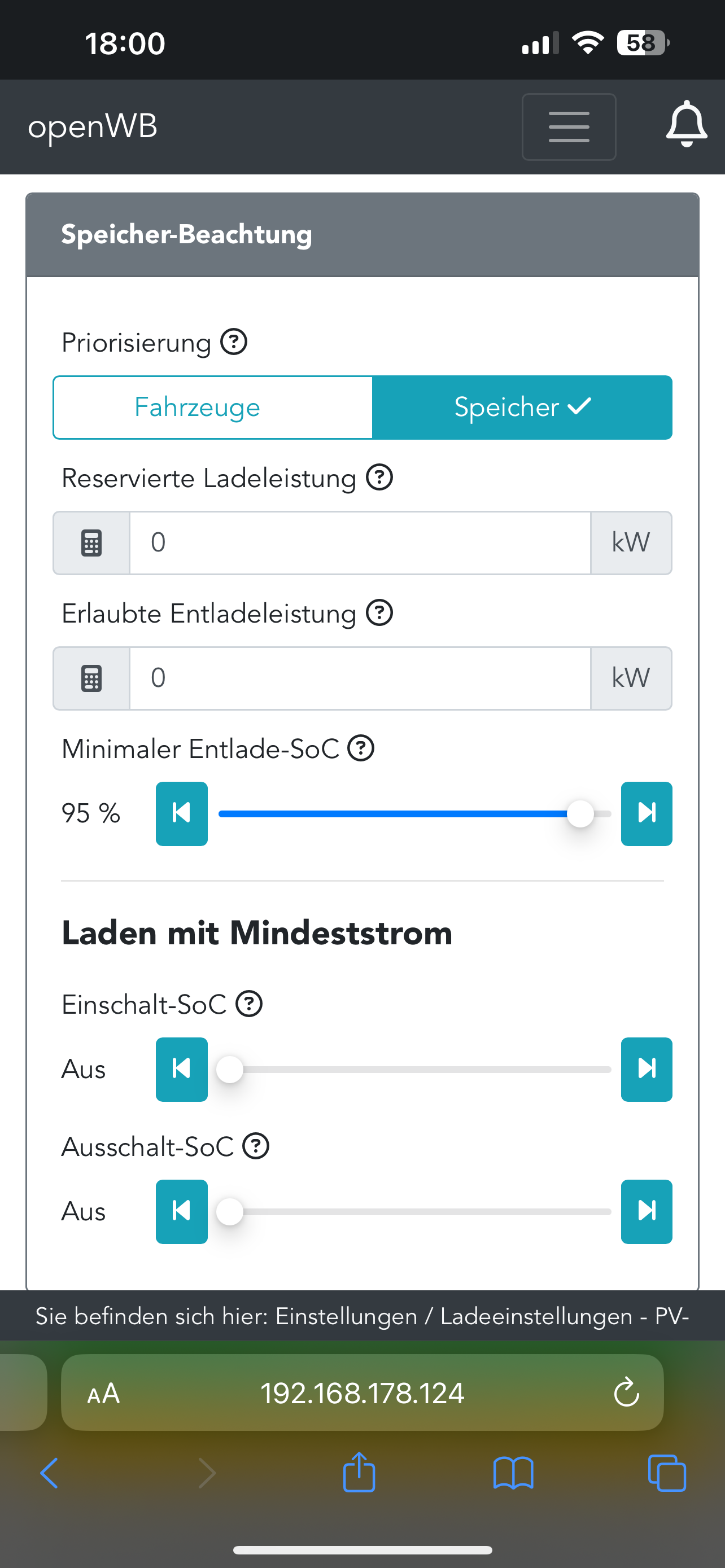Show help for Reservierte Ladeleistung
The image size is (725, 1568).
click(x=379, y=477)
